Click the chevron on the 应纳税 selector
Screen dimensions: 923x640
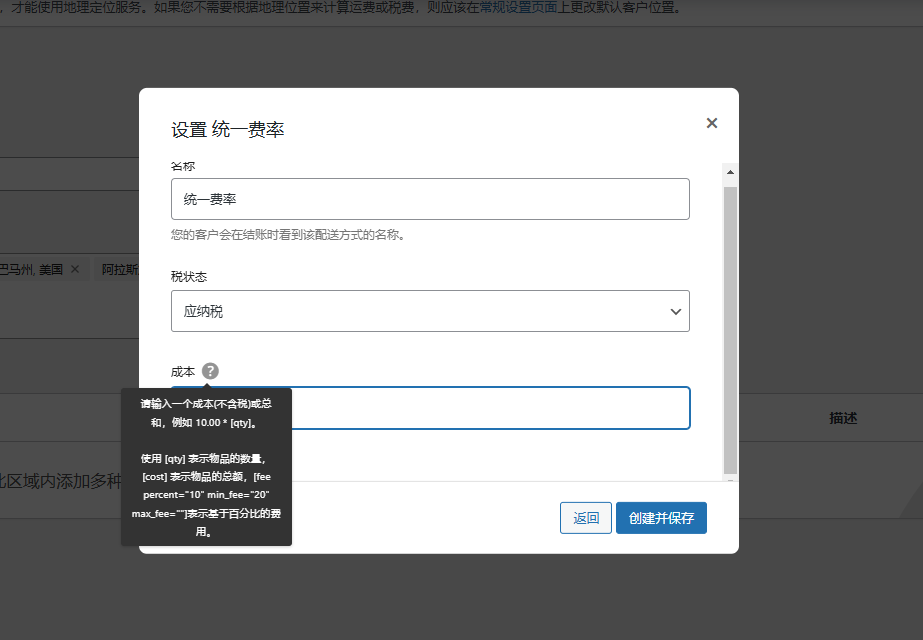pos(676,311)
